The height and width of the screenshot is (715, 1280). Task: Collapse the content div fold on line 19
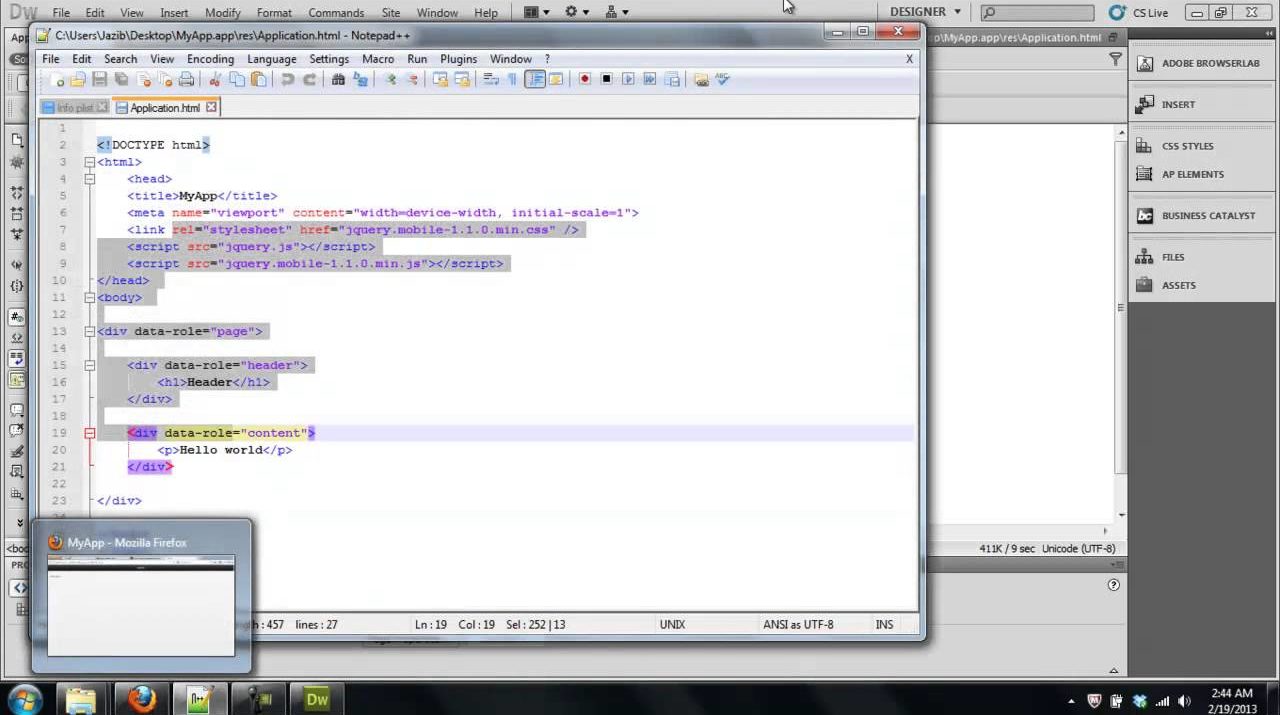pyautogui.click(x=89, y=433)
